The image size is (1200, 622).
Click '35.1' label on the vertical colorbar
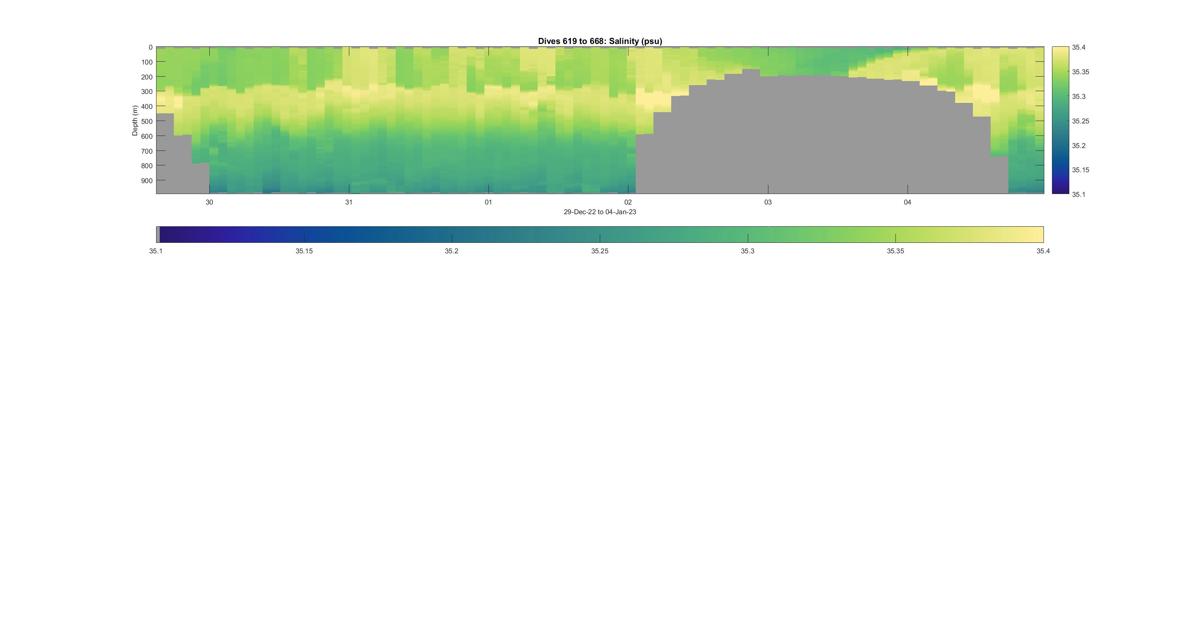tap(1079, 194)
